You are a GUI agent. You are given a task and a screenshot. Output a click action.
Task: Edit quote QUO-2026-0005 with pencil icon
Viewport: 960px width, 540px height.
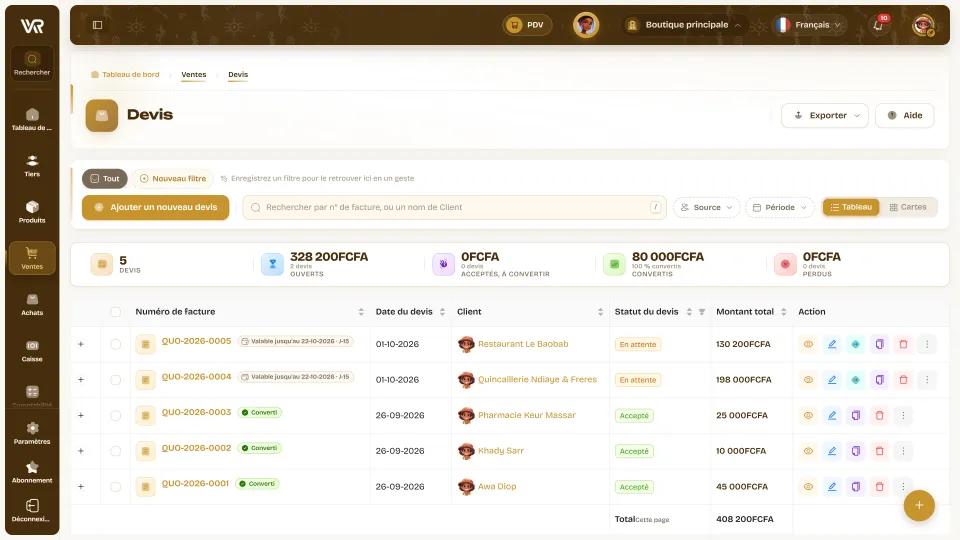pos(832,344)
